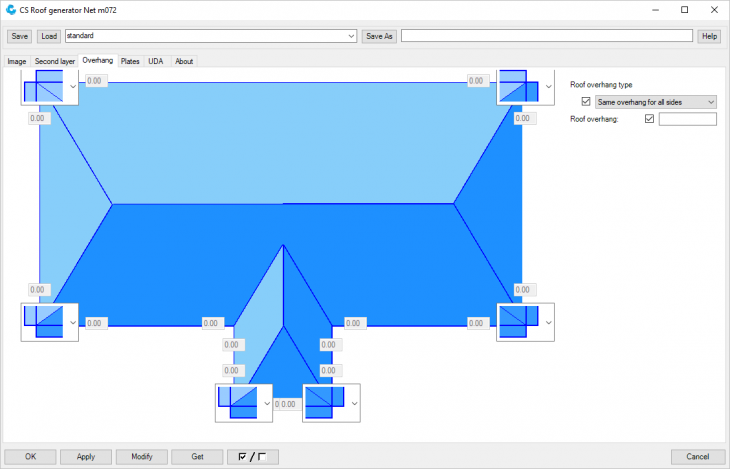The height and width of the screenshot is (469, 730).
Task: Click the top-left roof corner type icon
Action: click(43, 87)
